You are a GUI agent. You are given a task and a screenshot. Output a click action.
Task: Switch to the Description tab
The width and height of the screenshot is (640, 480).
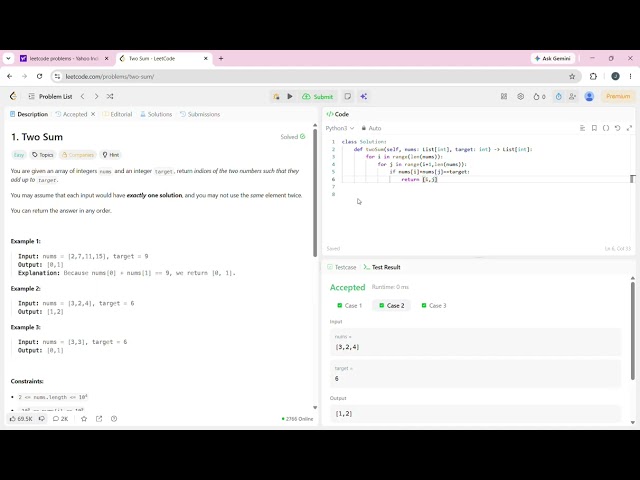(x=29, y=114)
